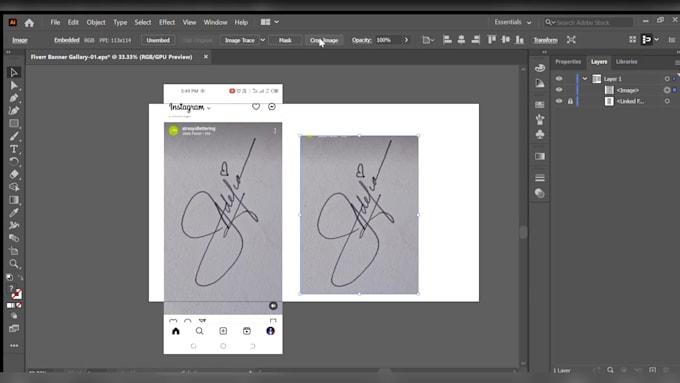Open the Align To dropdown

tap(428, 40)
